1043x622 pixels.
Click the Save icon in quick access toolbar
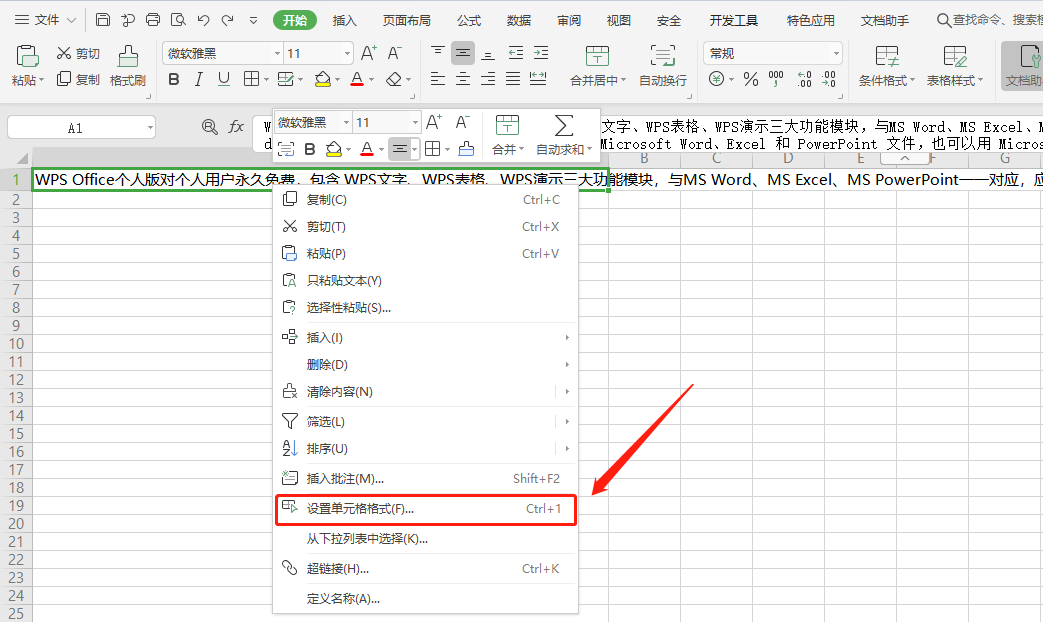pyautogui.click(x=102, y=20)
